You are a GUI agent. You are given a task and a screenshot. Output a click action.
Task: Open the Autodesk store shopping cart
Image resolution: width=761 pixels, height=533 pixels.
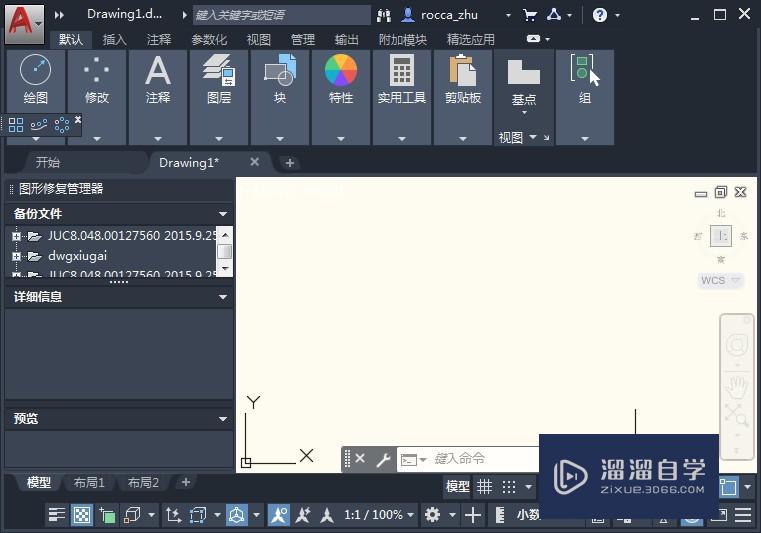(x=530, y=15)
